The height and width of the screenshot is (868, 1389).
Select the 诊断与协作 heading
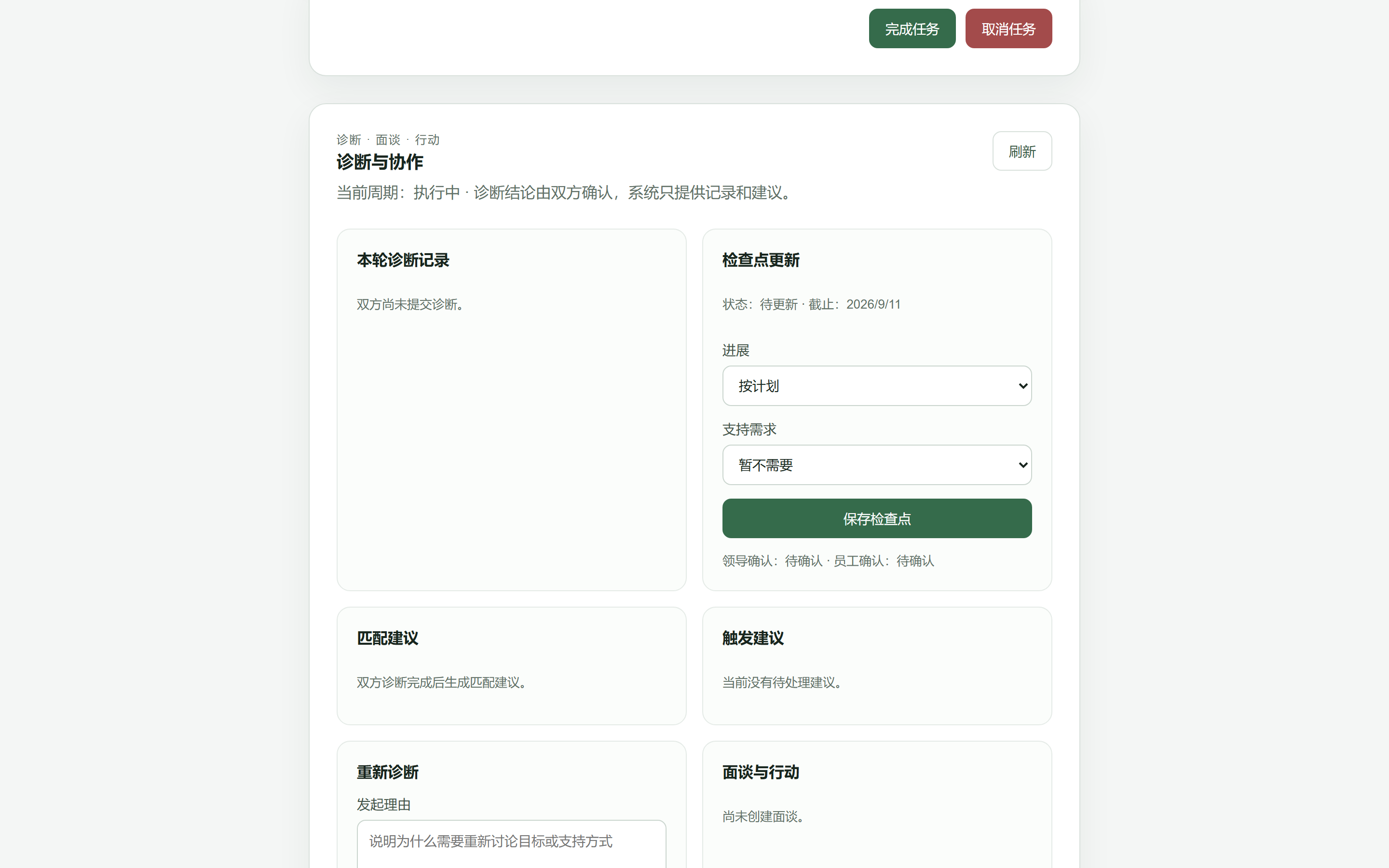pyautogui.click(x=380, y=162)
